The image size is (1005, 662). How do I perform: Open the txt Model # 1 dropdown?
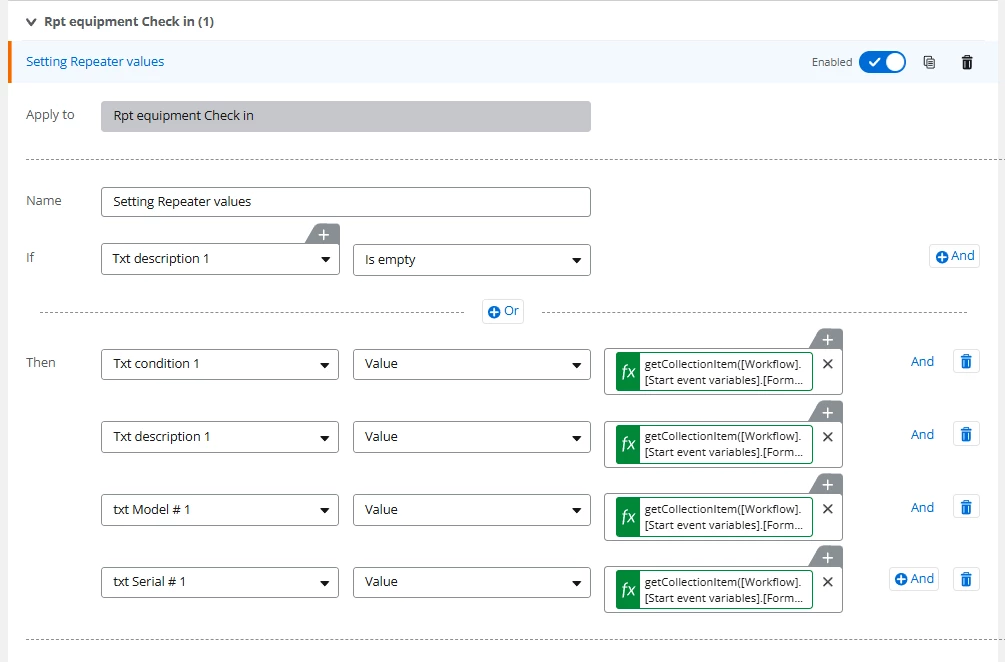coord(220,510)
